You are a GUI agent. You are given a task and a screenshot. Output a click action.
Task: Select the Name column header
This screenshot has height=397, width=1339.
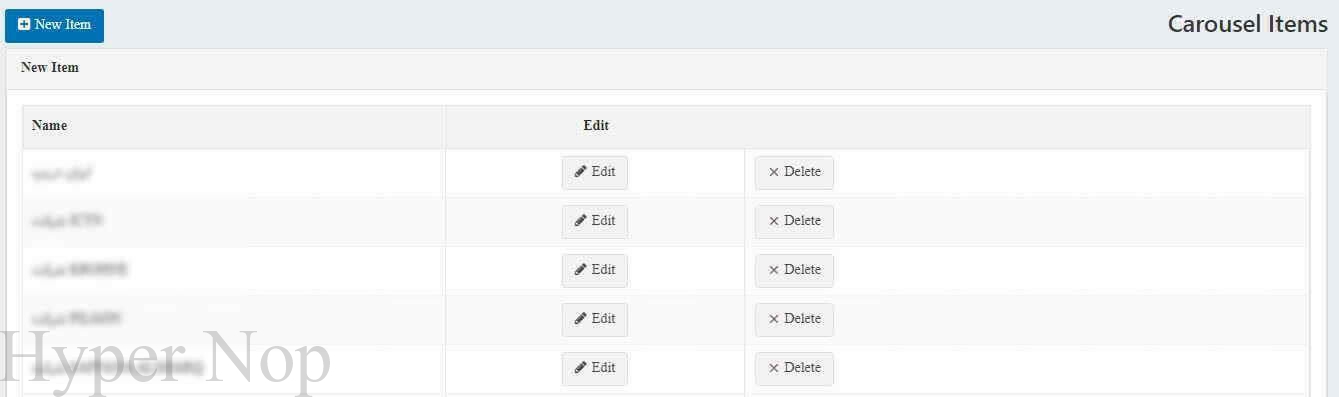pyautogui.click(x=49, y=126)
